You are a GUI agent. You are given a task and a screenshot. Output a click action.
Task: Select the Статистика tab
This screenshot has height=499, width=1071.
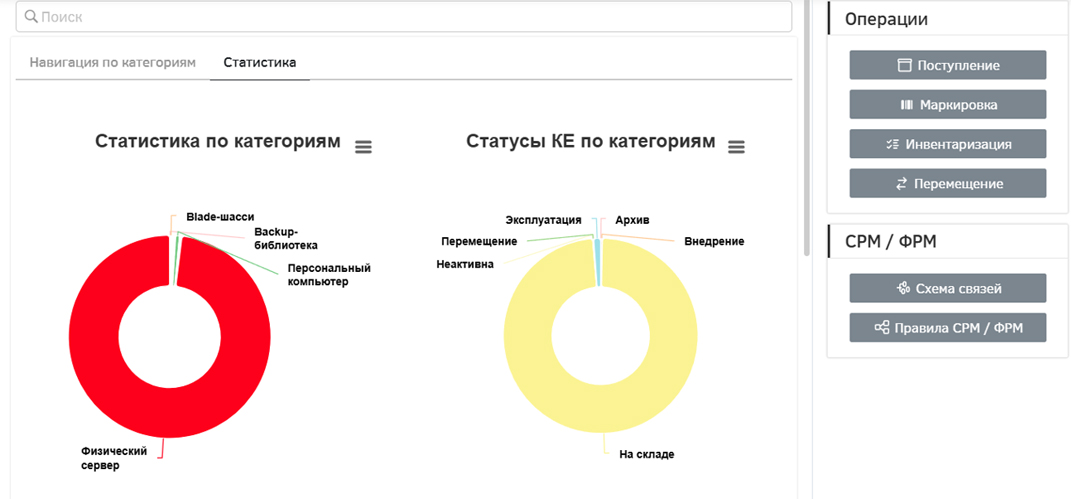tap(259, 62)
